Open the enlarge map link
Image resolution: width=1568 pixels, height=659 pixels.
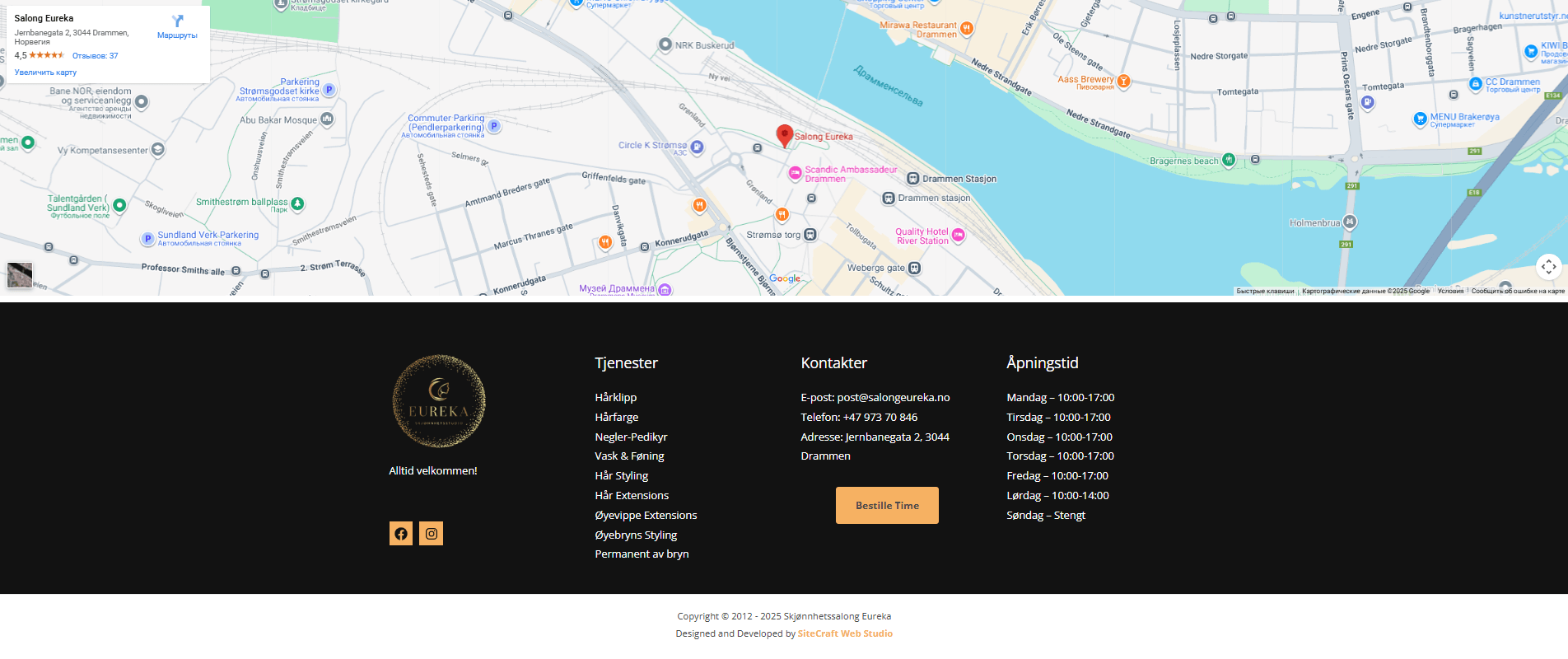click(x=45, y=72)
